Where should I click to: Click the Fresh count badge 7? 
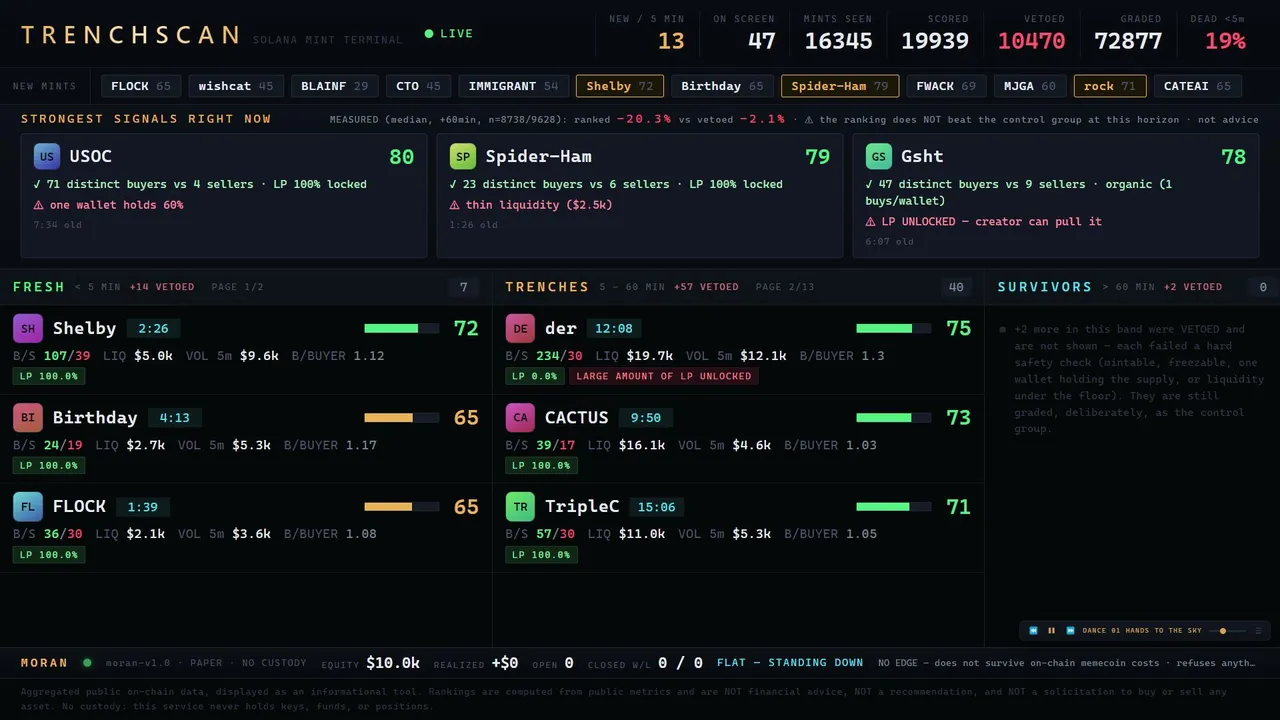click(x=464, y=287)
